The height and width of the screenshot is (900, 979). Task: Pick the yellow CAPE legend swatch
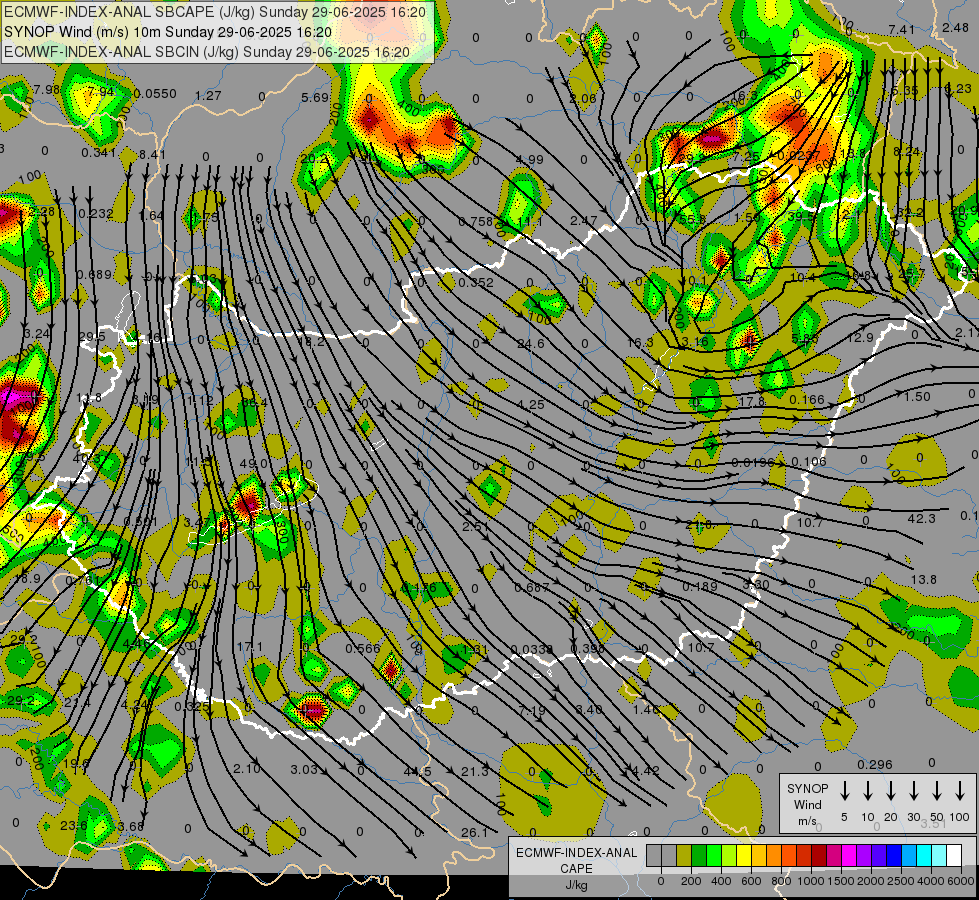[x=744, y=855]
